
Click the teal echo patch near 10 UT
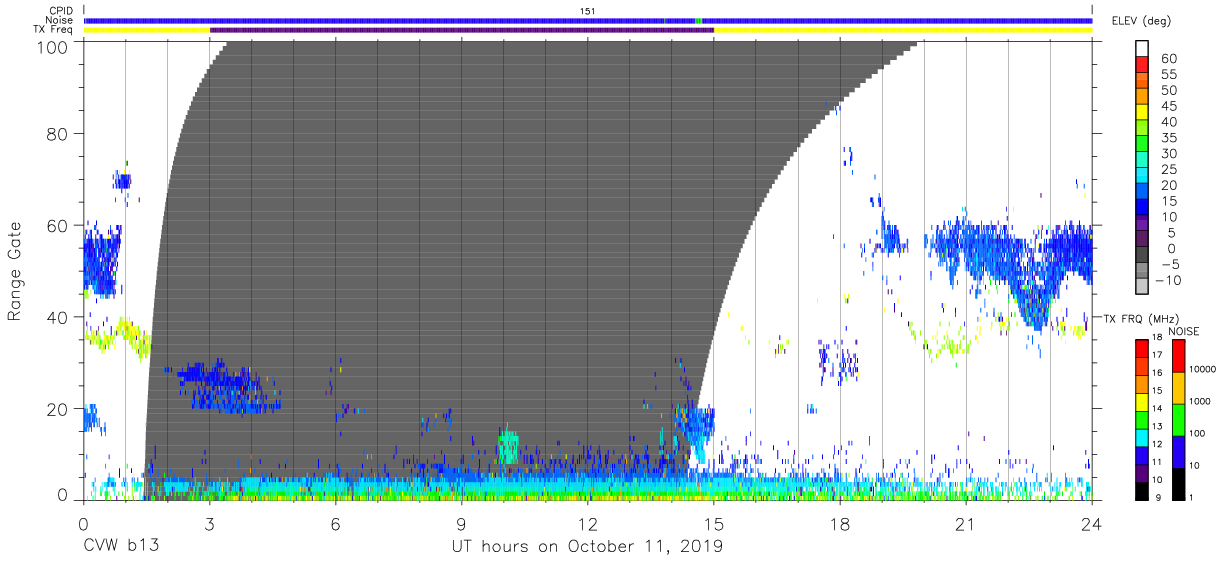508,446
